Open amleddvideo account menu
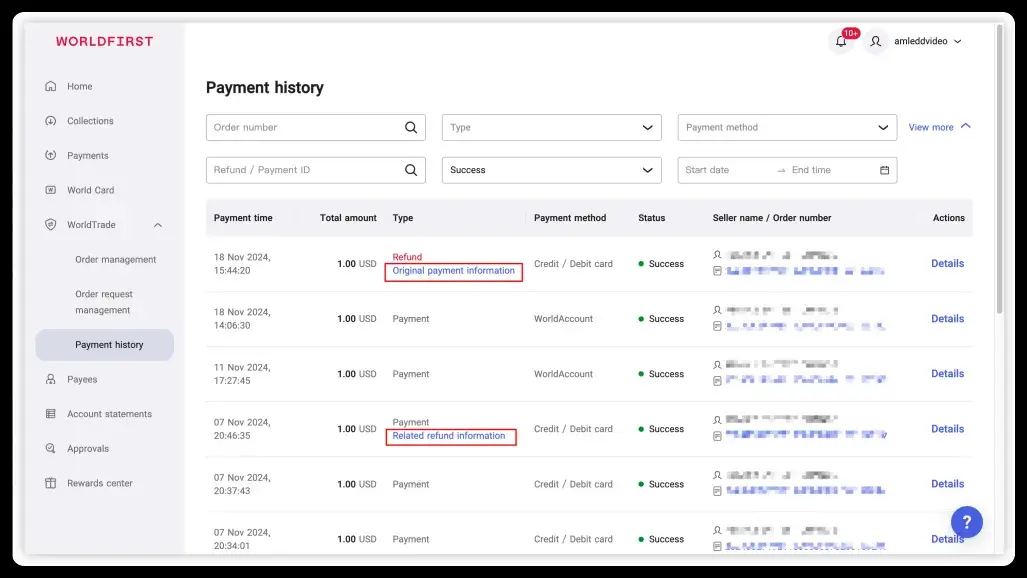This screenshot has height=578, width=1027. click(x=926, y=42)
